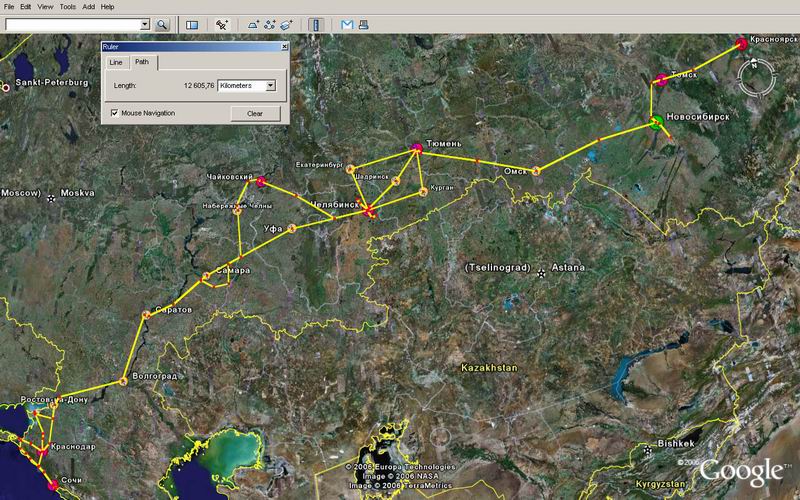Click the green Новосибирск placemark
Screen dimensions: 800x500
tap(655, 125)
